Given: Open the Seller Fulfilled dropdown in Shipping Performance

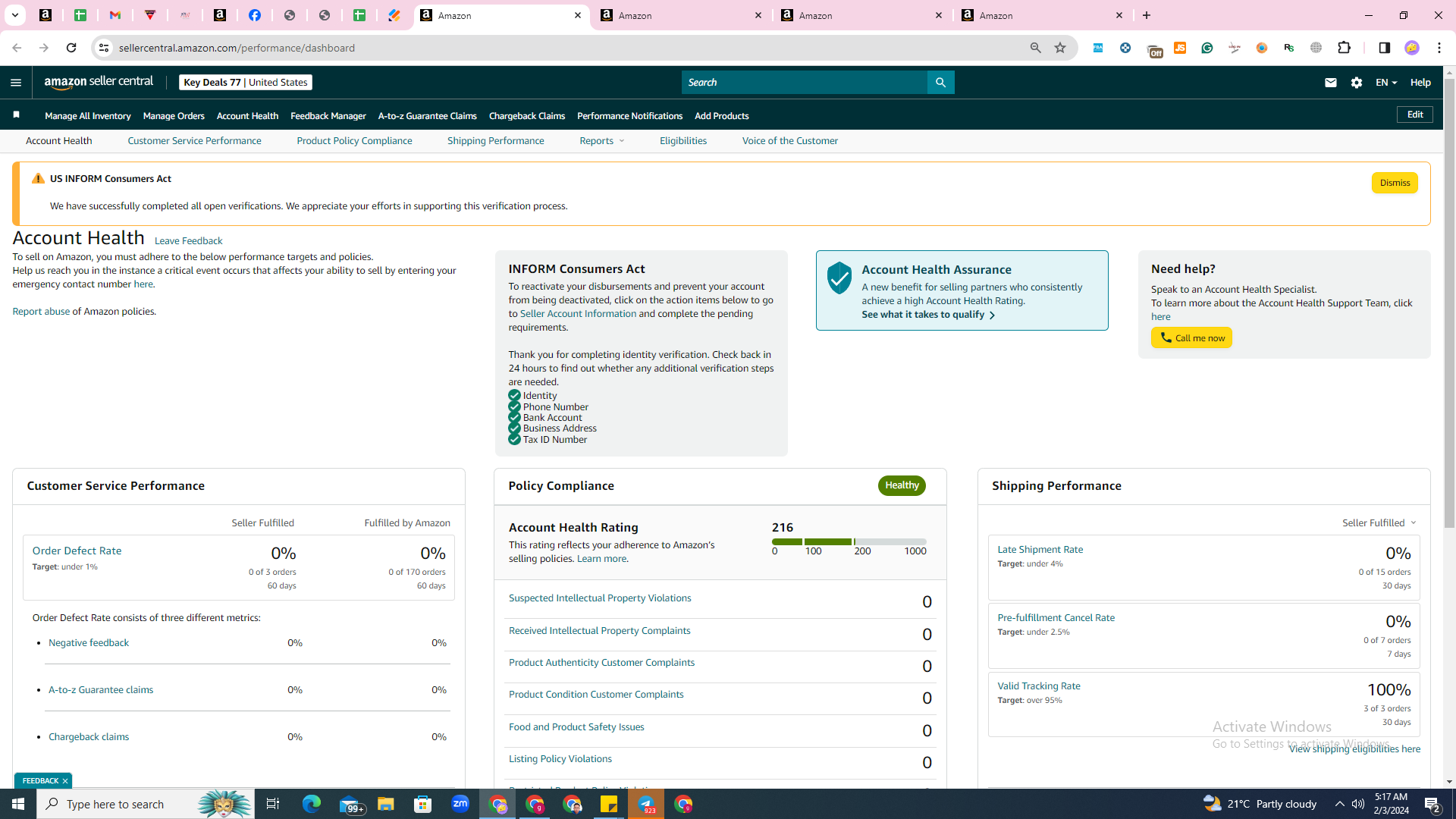Looking at the screenshot, I should click(x=1379, y=523).
